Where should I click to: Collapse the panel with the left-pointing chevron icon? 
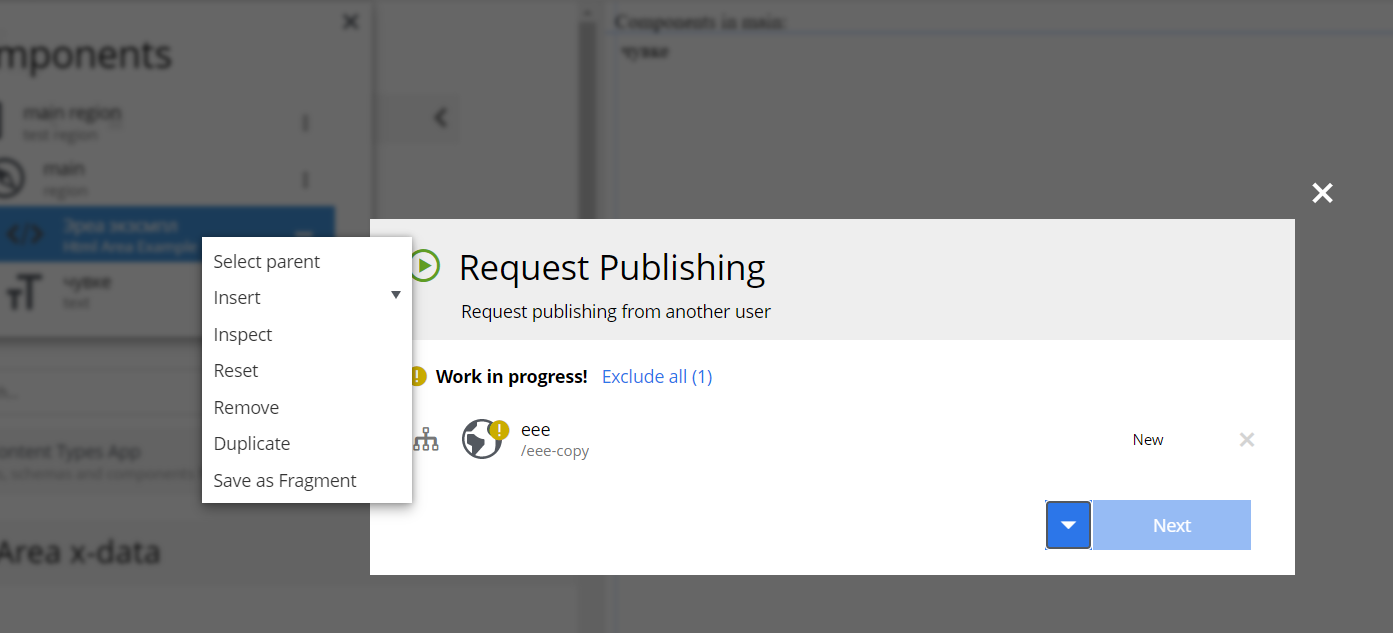[x=440, y=117]
